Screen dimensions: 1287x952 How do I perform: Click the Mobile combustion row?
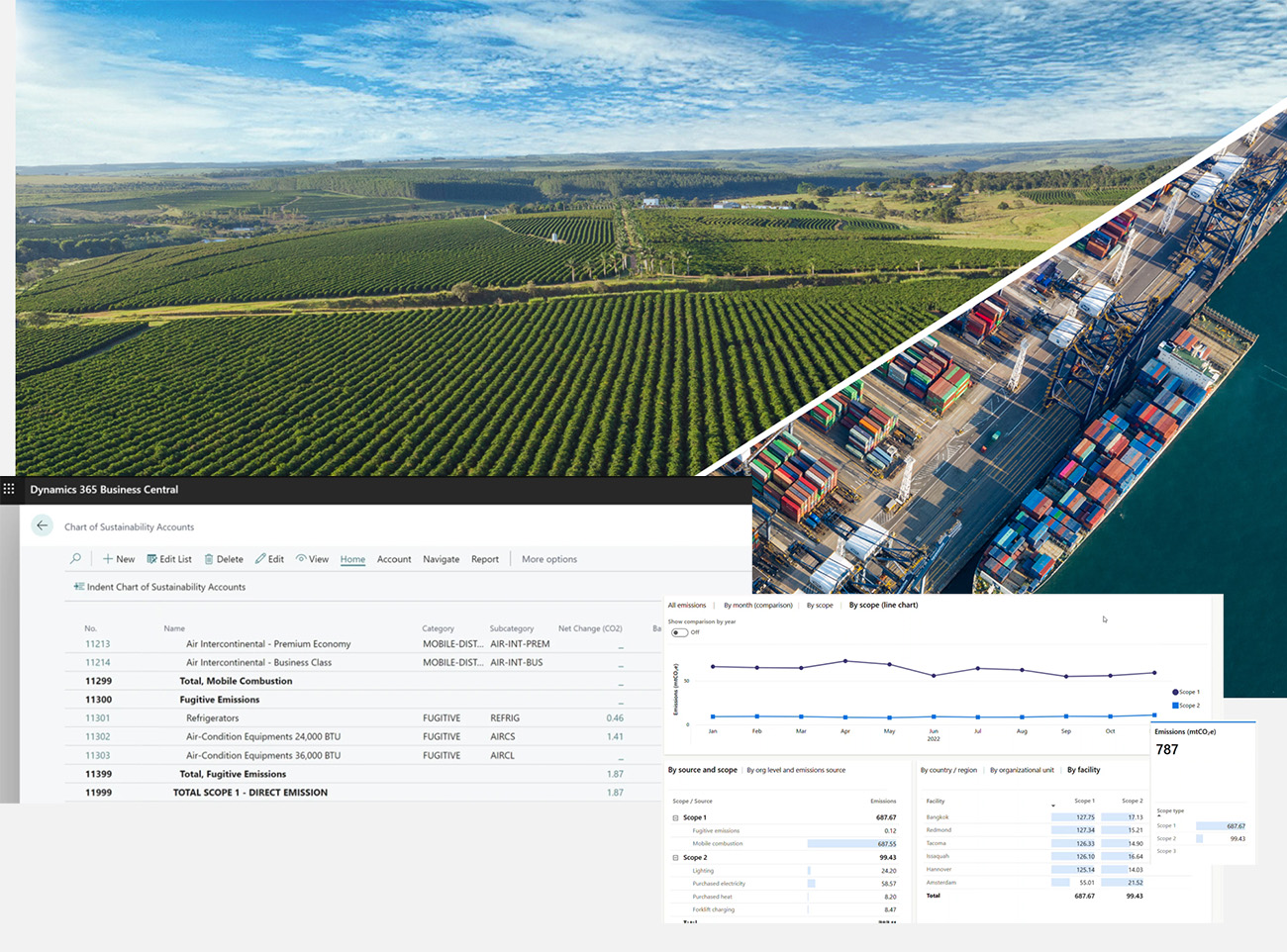(784, 844)
